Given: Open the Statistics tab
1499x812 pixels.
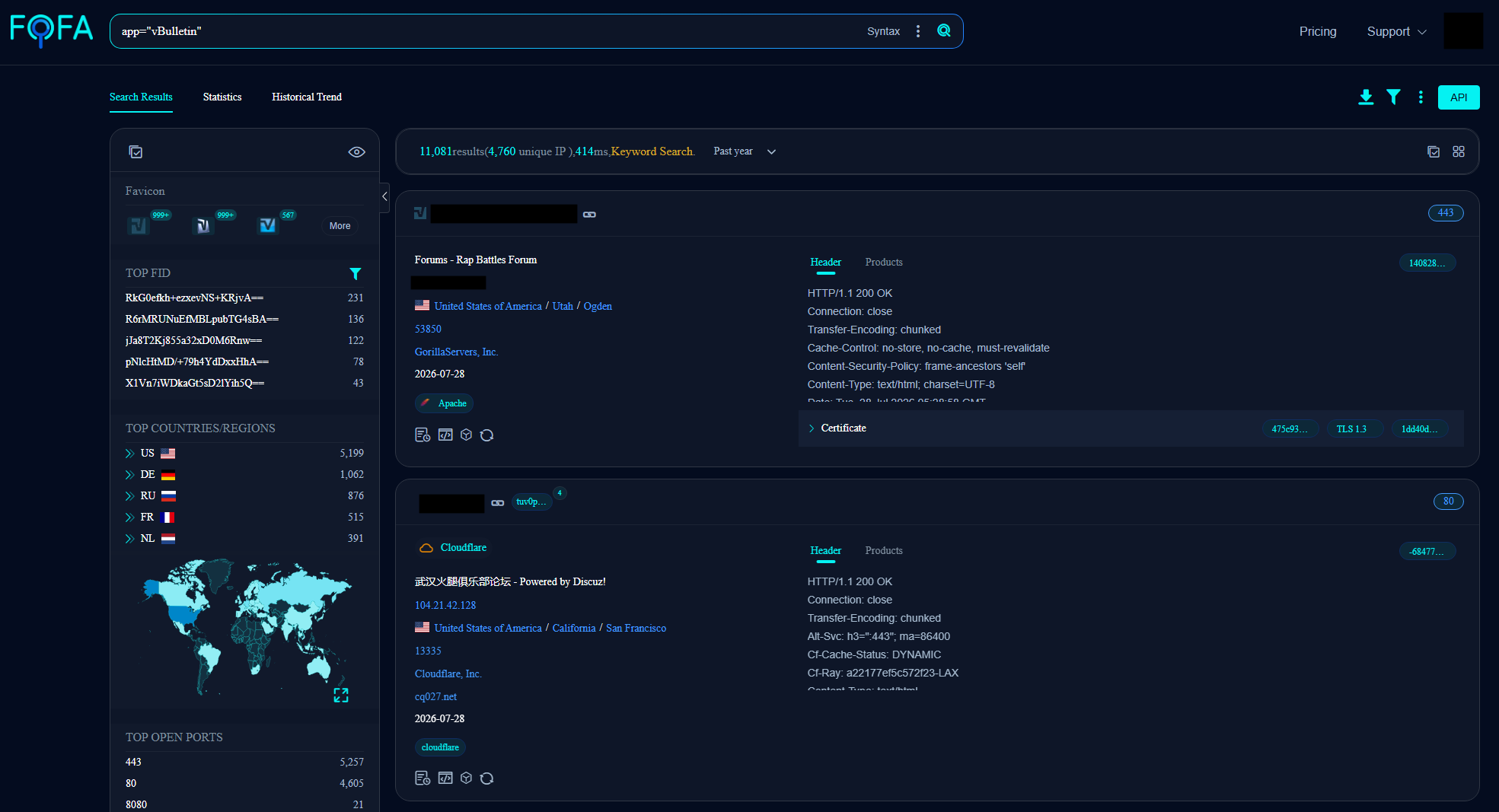Looking at the screenshot, I should click(x=222, y=97).
